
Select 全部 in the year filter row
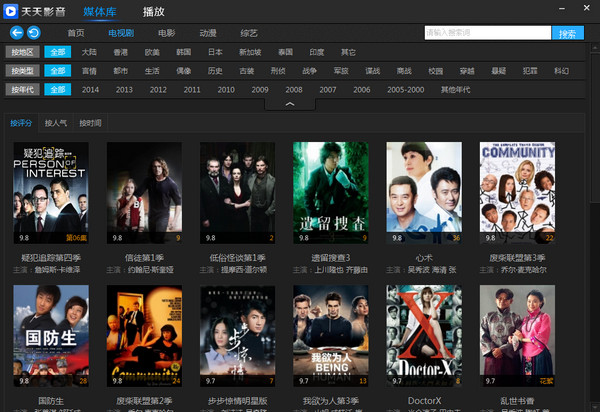coord(58,90)
